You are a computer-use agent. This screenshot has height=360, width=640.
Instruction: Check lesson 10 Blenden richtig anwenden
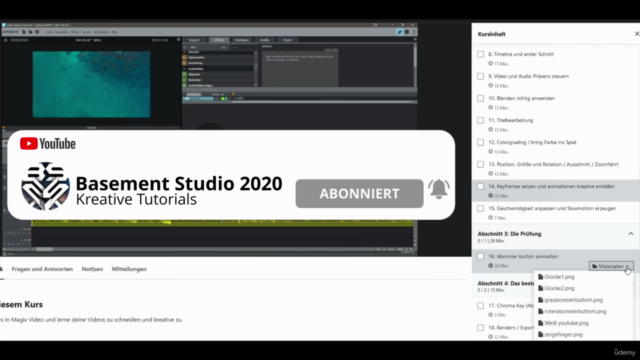(x=480, y=98)
